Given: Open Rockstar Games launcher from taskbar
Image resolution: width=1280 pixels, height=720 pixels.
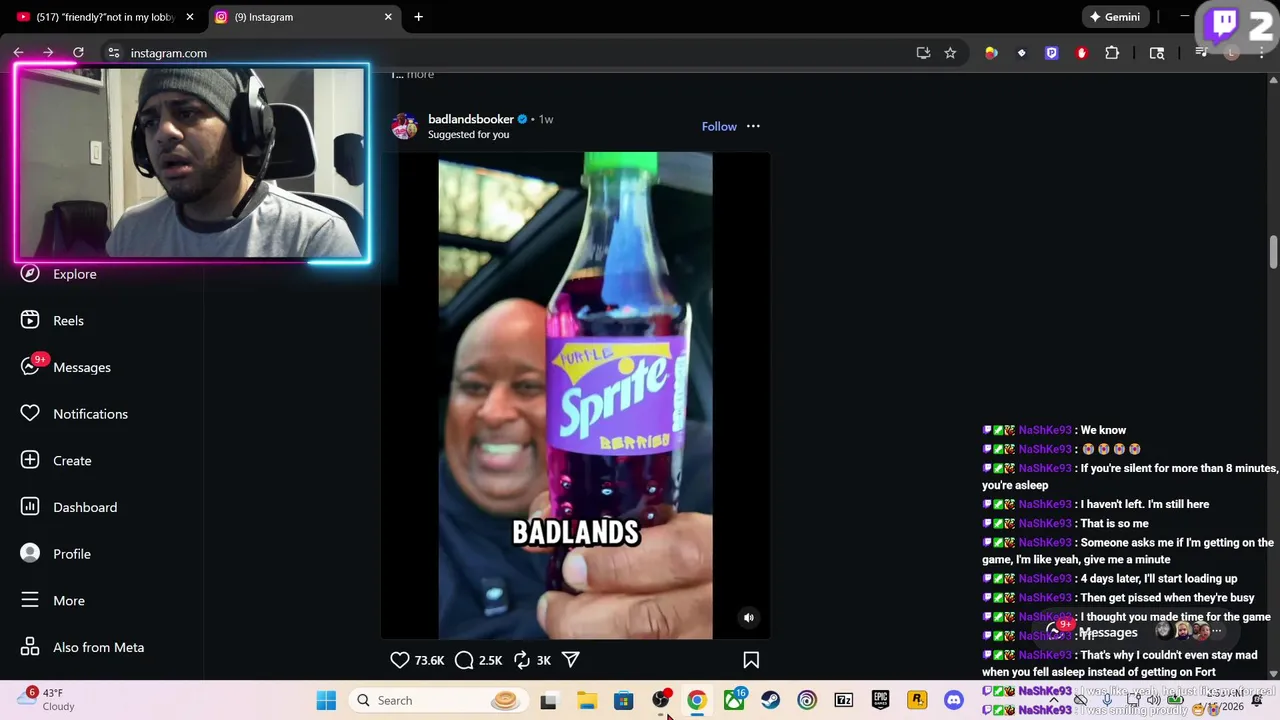Looking at the screenshot, I should click(917, 700).
